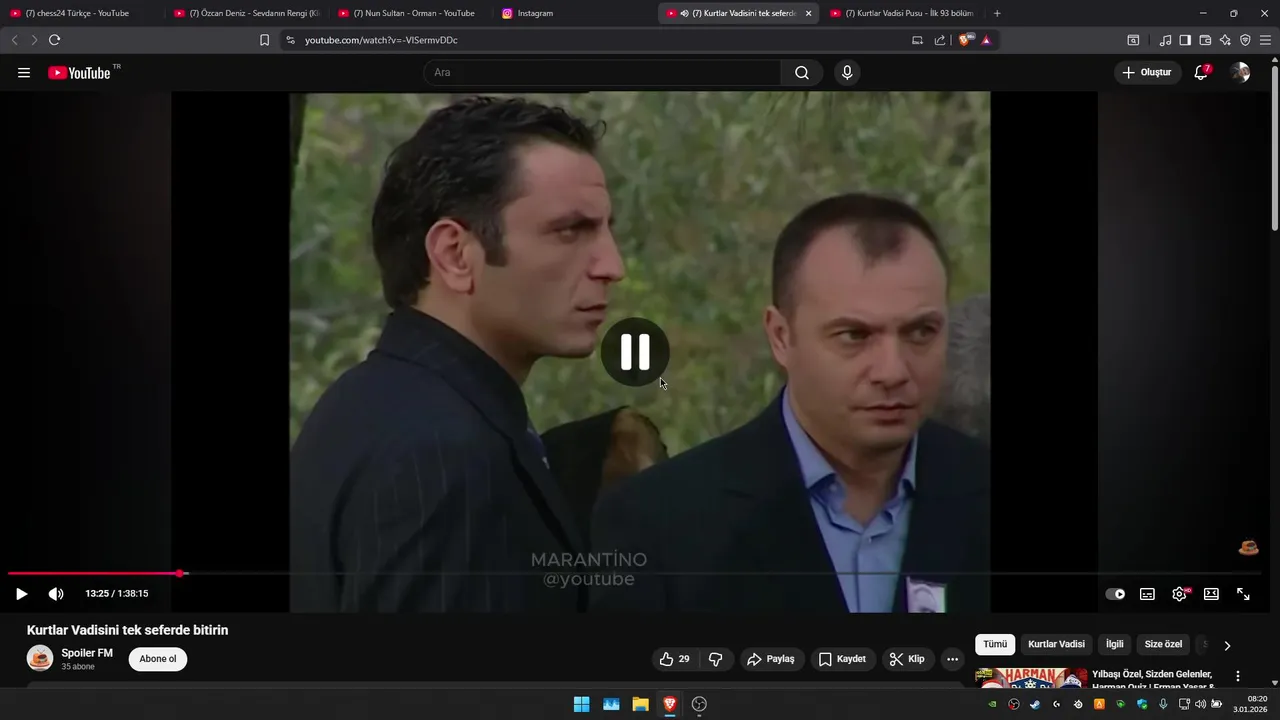Like the video with thumbs up
The width and height of the screenshot is (1280, 720).
click(675, 659)
